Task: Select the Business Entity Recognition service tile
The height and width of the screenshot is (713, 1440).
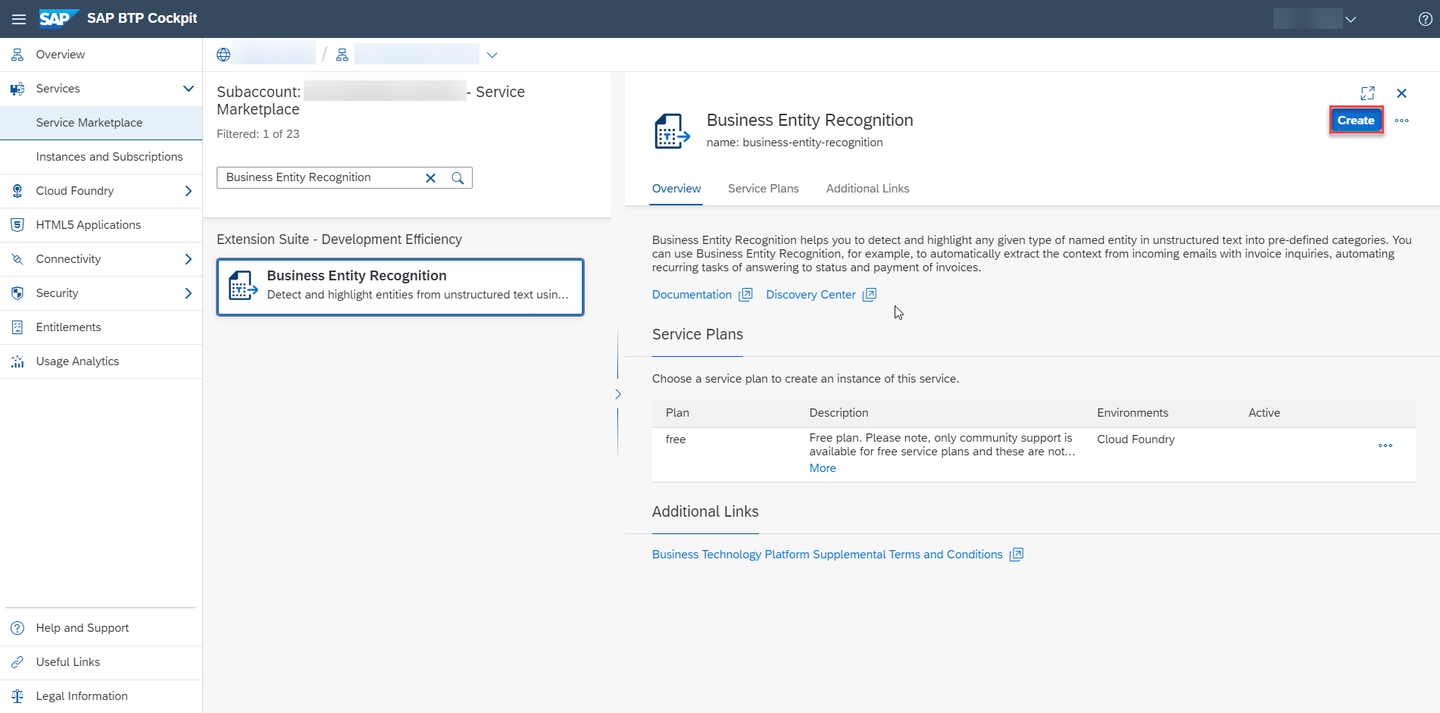Action: coord(400,287)
